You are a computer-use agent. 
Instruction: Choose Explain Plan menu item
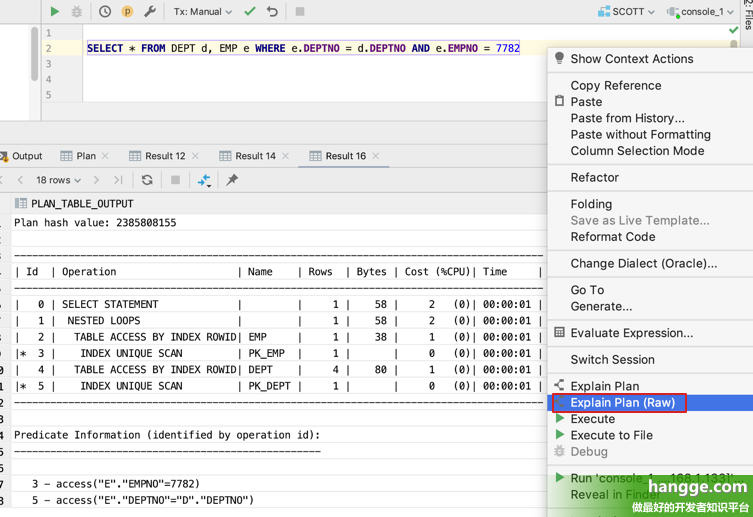[650, 386]
